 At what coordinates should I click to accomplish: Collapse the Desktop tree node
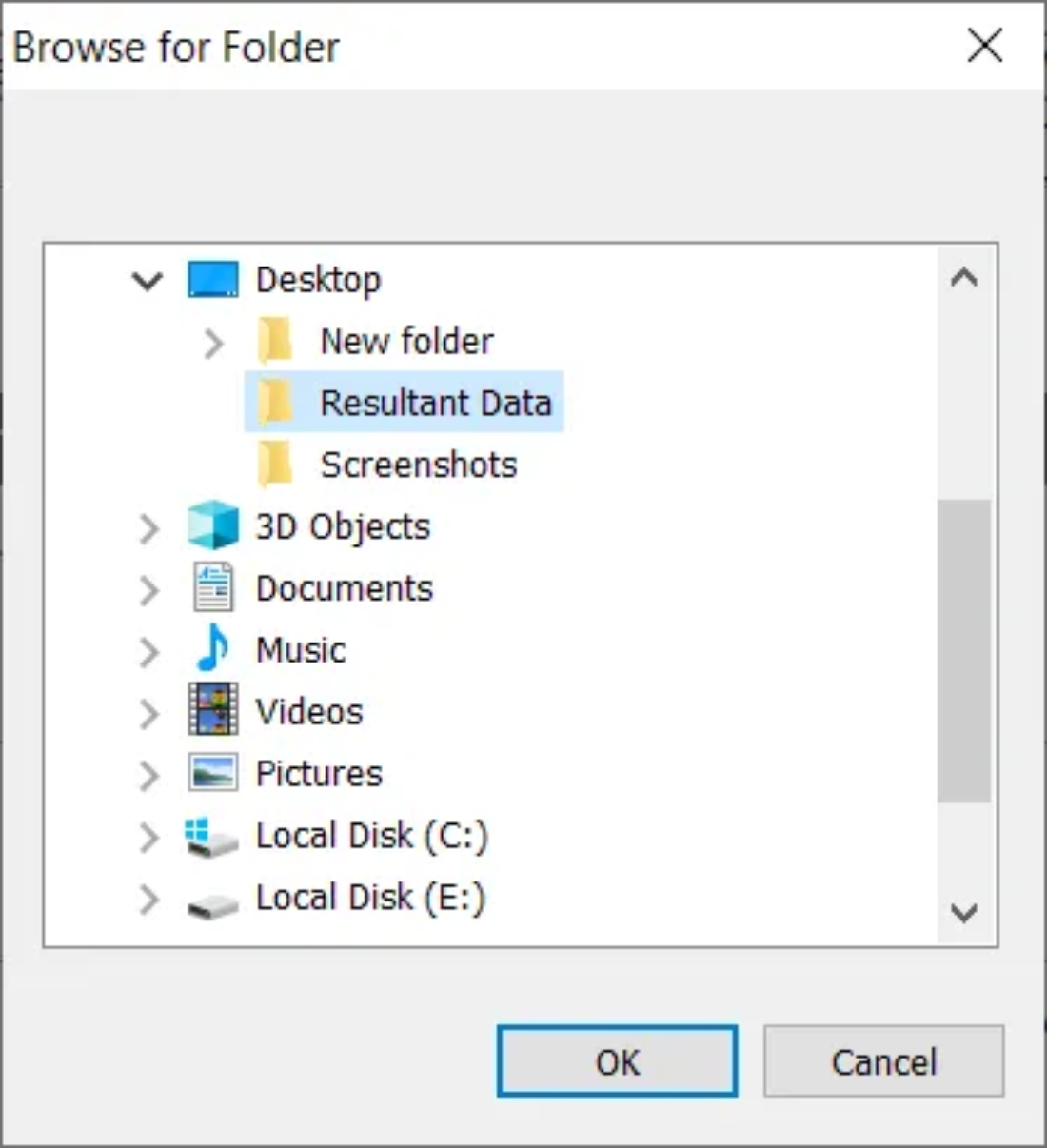click(x=148, y=281)
